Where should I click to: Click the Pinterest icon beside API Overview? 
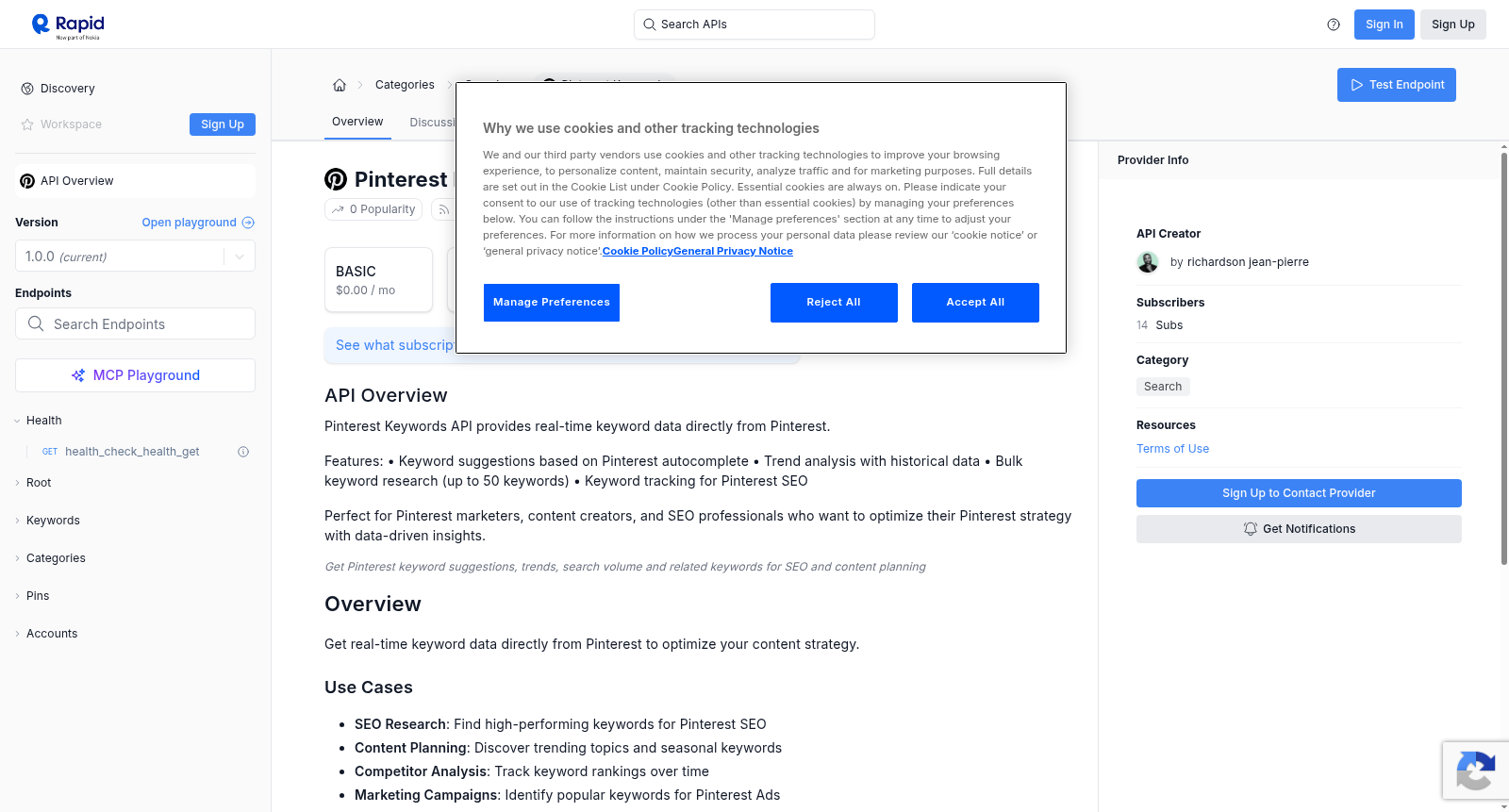click(x=27, y=181)
